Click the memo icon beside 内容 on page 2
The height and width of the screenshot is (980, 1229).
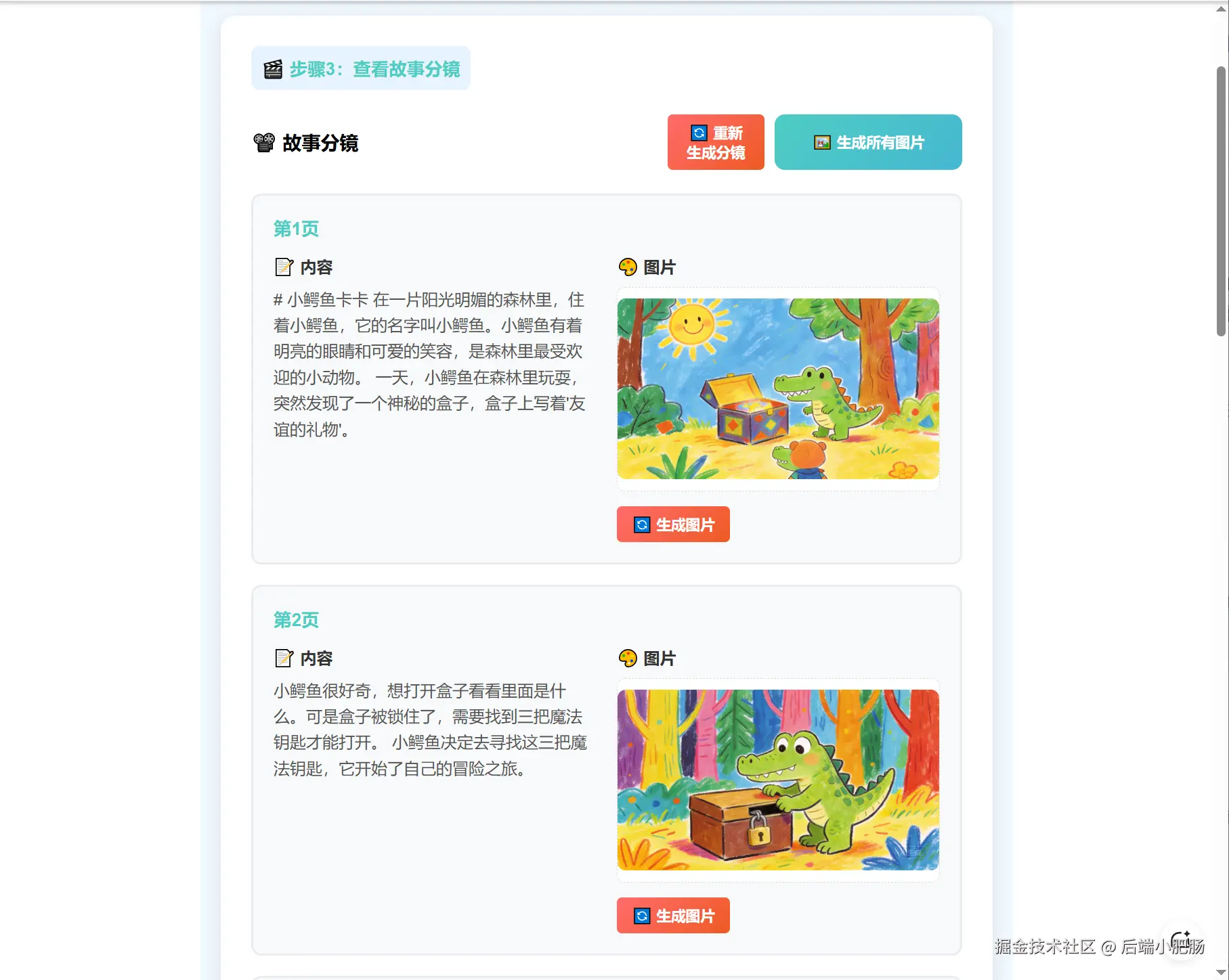tap(284, 659)
